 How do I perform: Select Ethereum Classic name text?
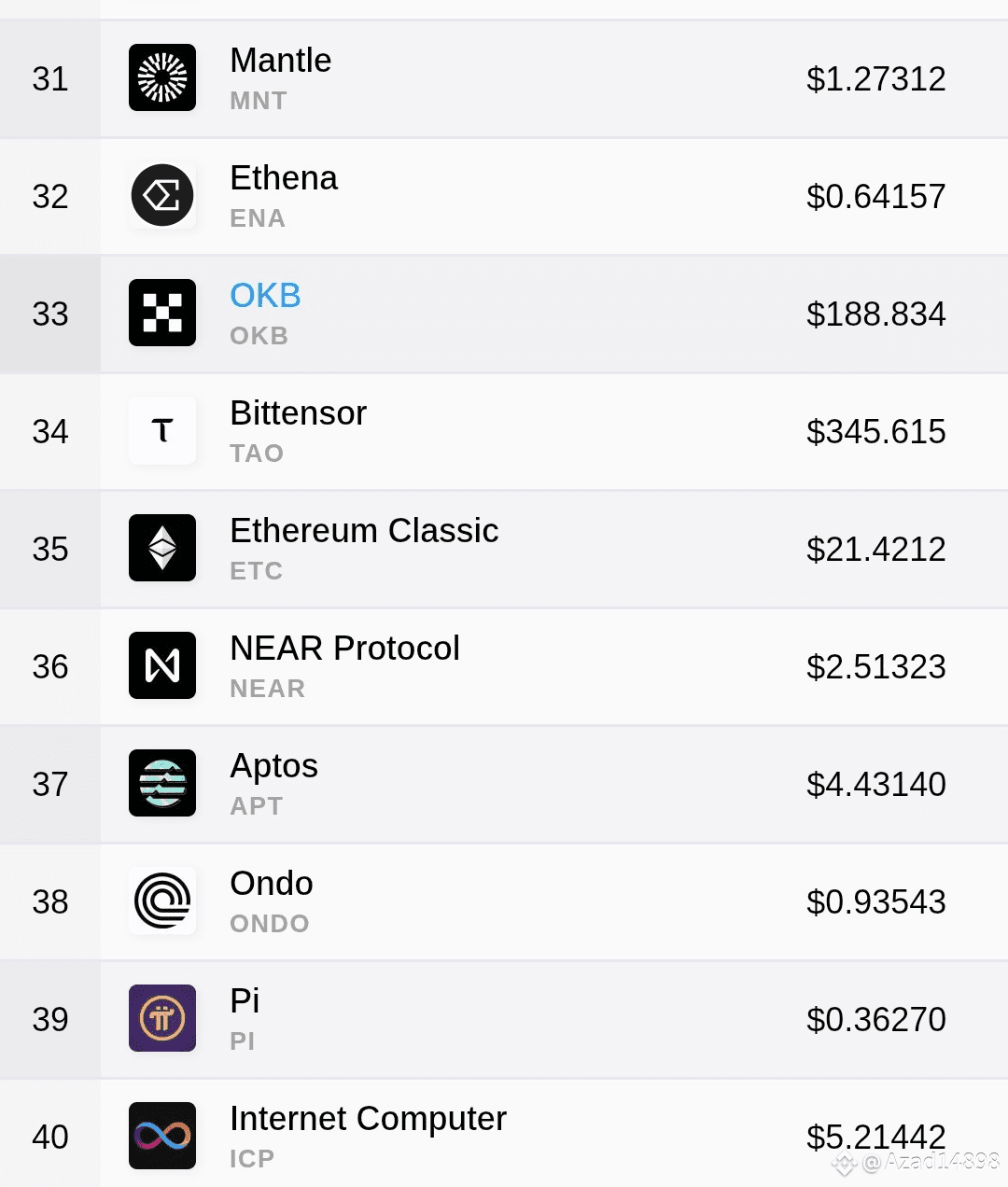point(364,530)
